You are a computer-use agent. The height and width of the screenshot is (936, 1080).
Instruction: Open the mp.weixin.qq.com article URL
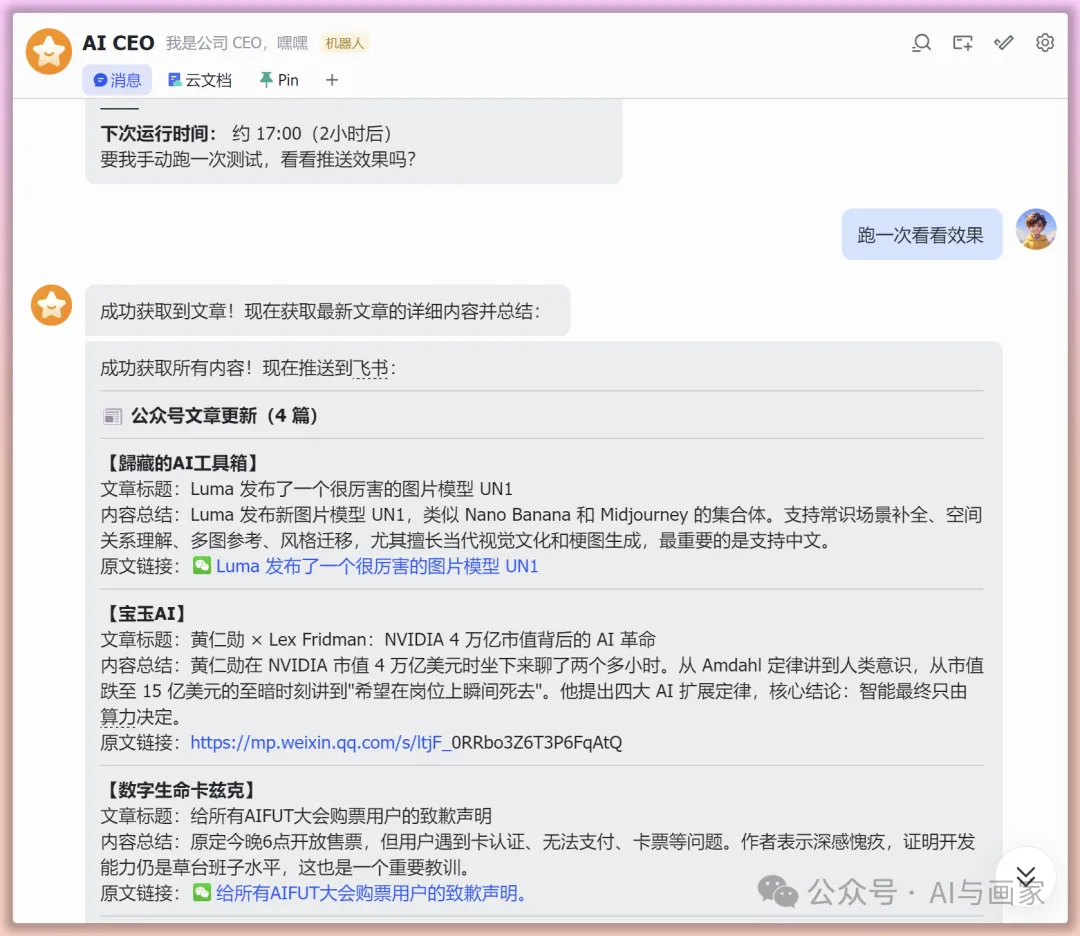[x=406, y=742]
